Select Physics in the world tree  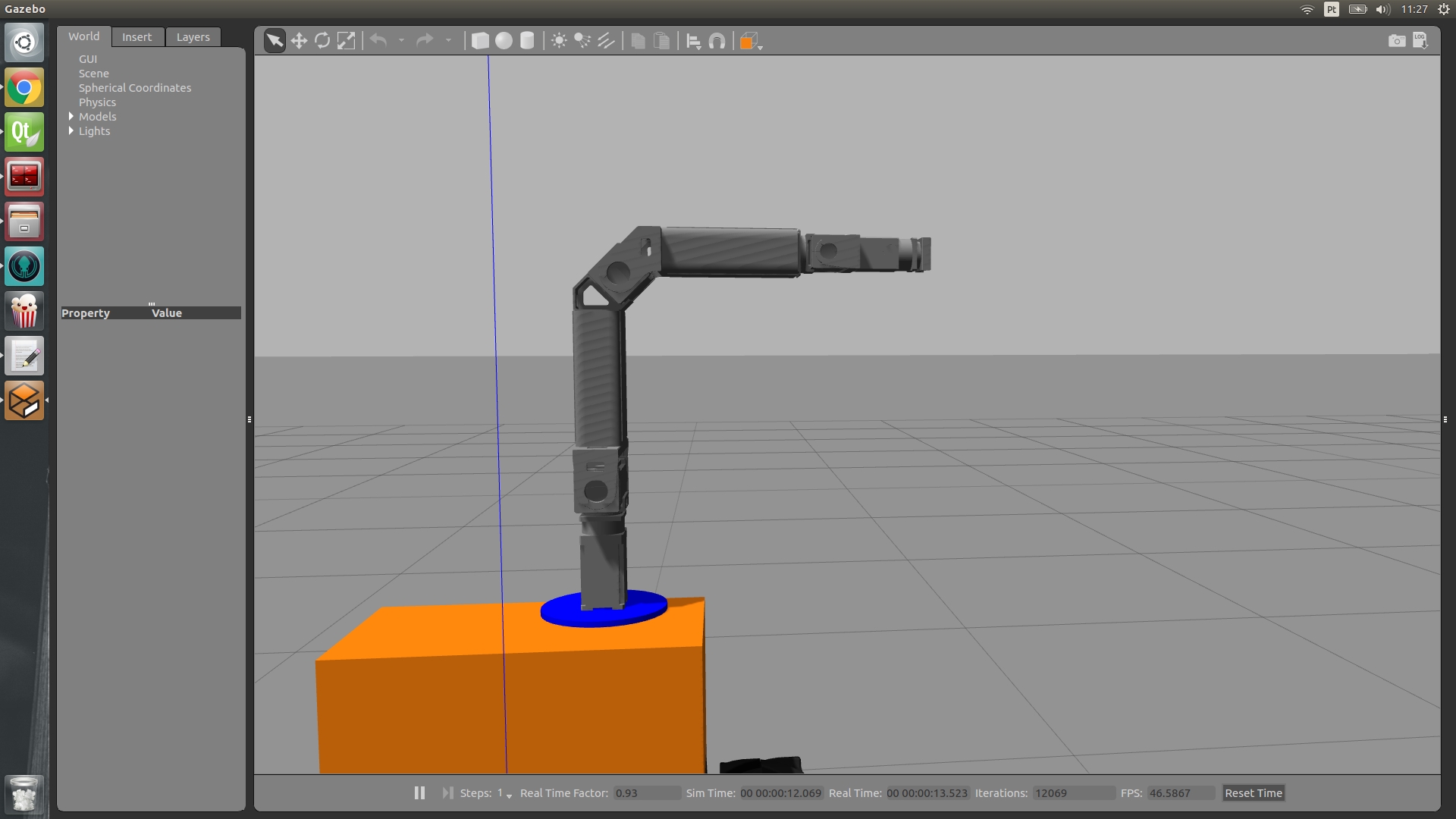tap(98, 102)
